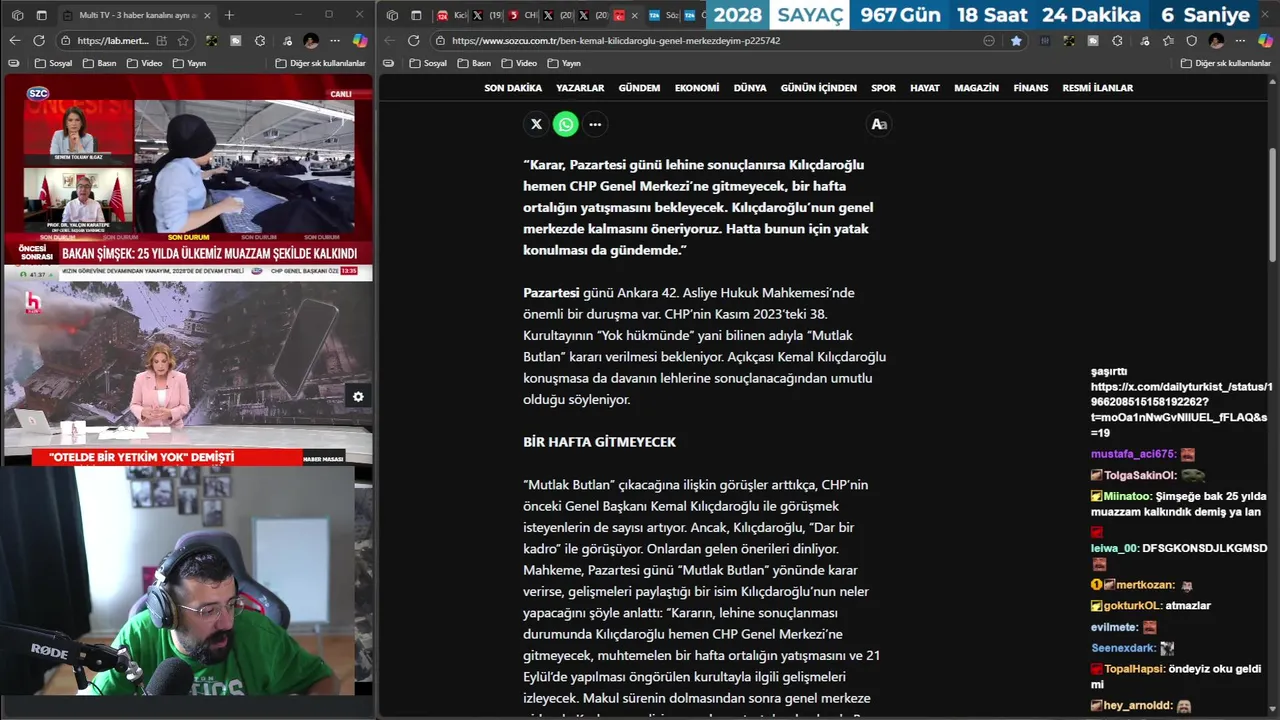This screenshot has height=720, width=1280.
Task: Open Edge menu in Multi TV window
Action: coord(336,41)
